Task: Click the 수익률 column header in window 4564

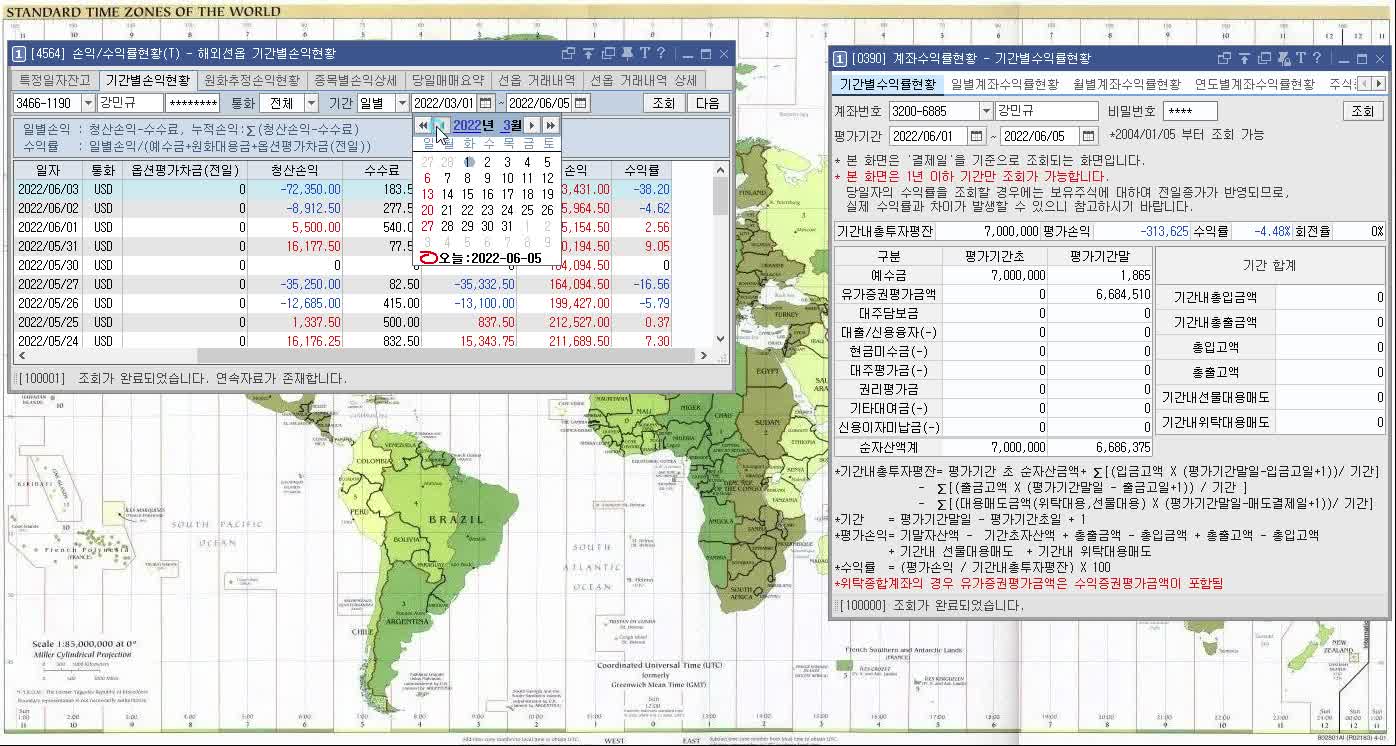Action: (x=641, y=170)
